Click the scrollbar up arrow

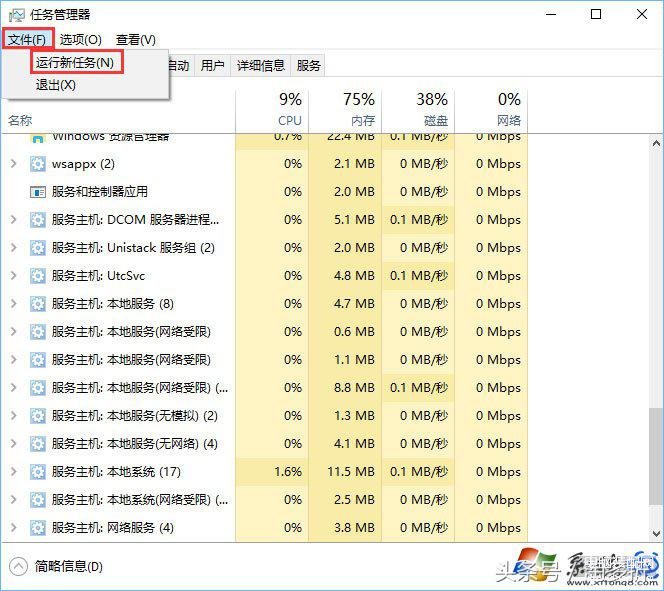pos(656,144)
